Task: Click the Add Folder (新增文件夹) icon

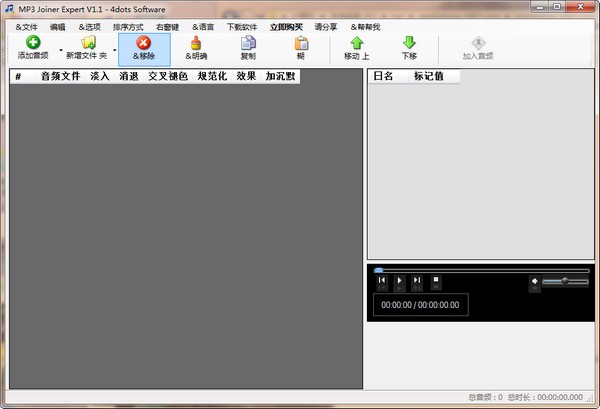Action: (x=88, y=43)
